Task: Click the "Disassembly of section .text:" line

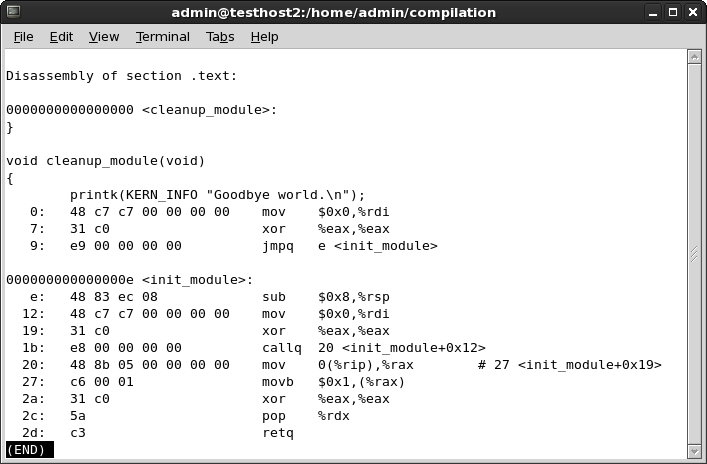Action: 121,76
